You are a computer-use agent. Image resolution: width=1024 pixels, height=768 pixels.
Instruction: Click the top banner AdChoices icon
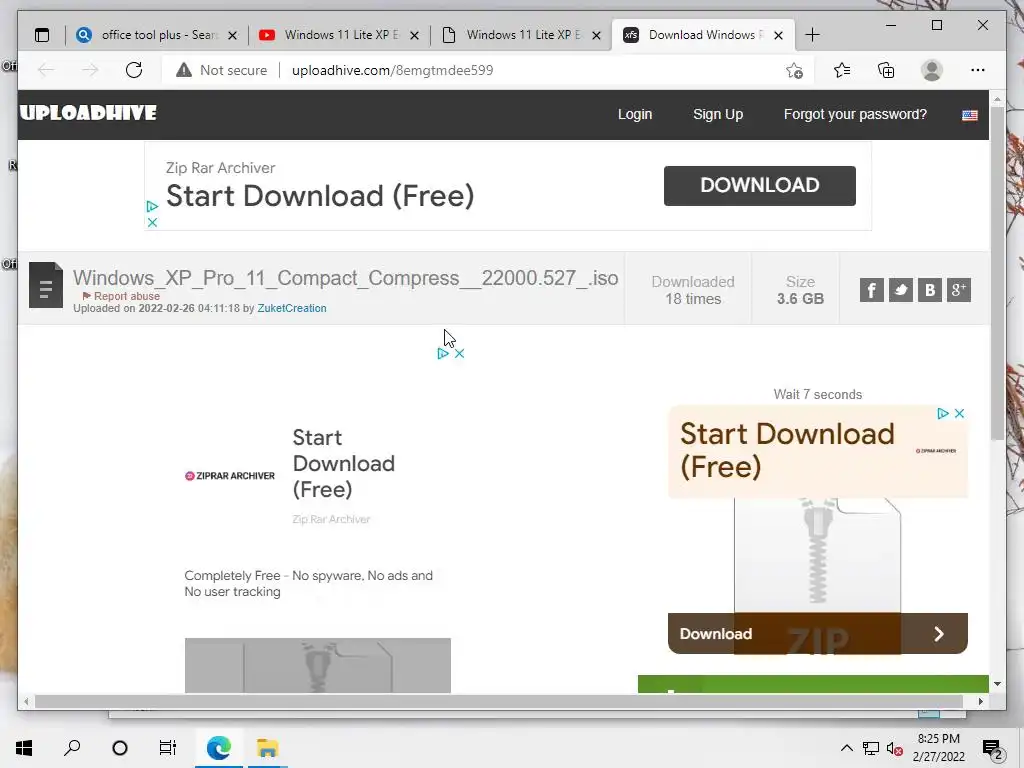(x=152, y=206)
